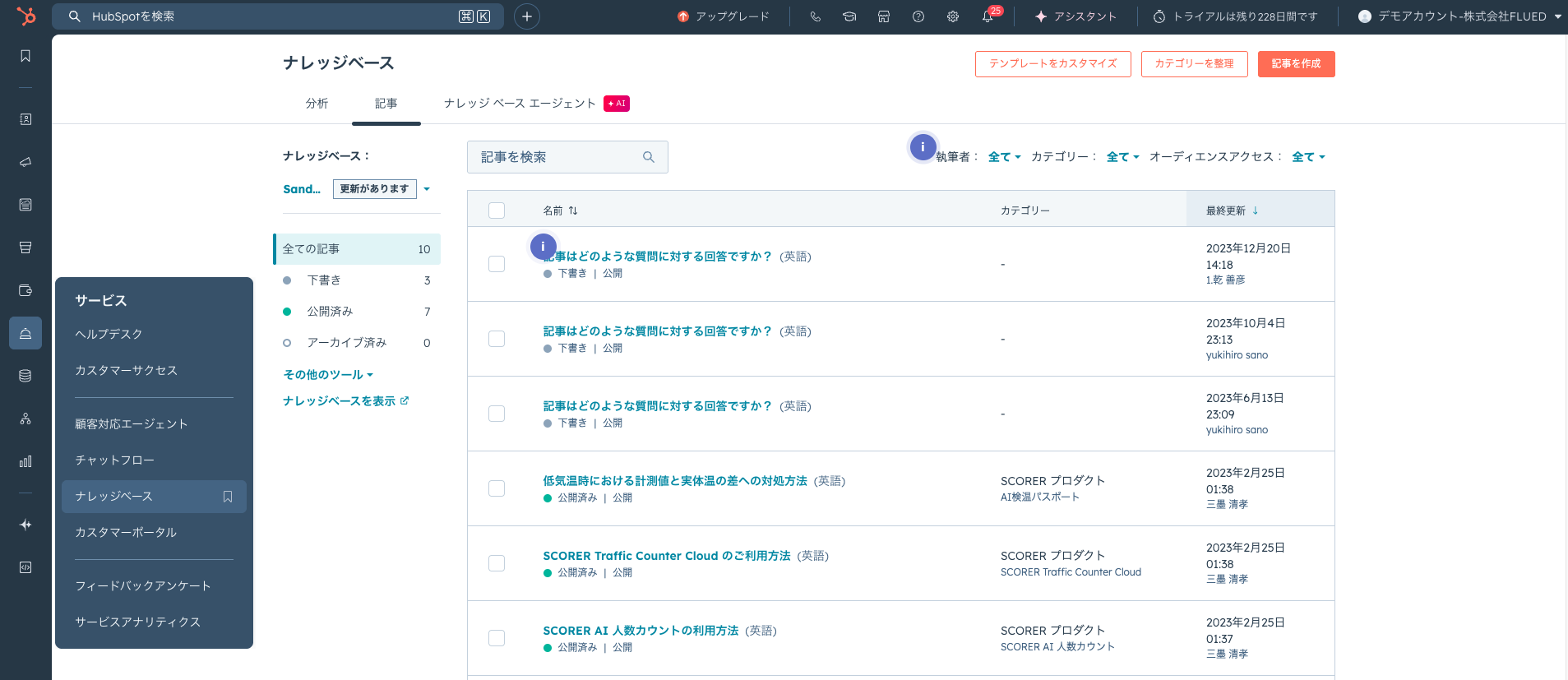The image size is (1568, 680).
Task: Click the plus quick-create button
Action: click(527, 16)
